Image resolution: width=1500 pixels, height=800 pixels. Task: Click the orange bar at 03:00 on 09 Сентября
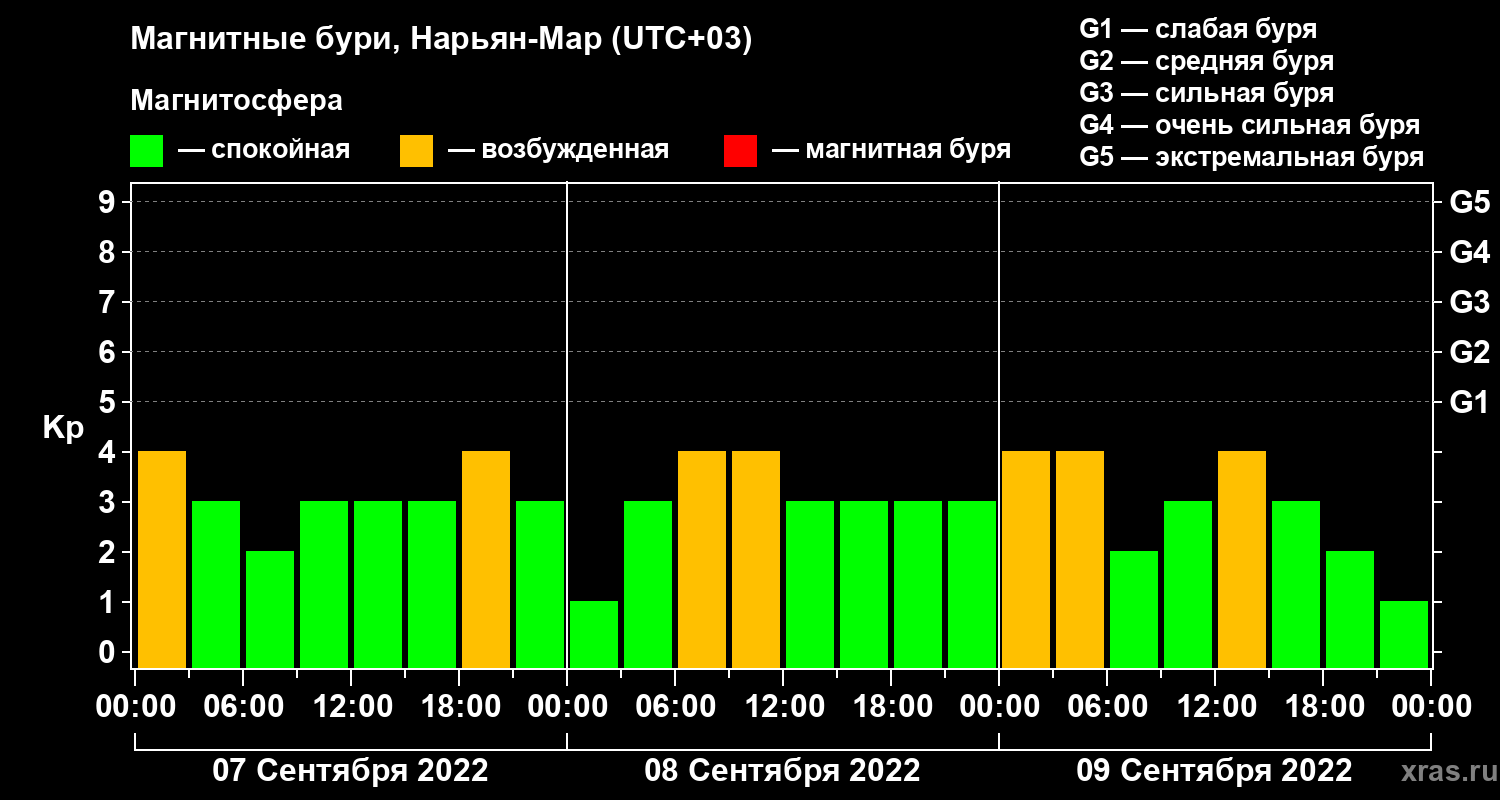click(x=1080, y=559)
